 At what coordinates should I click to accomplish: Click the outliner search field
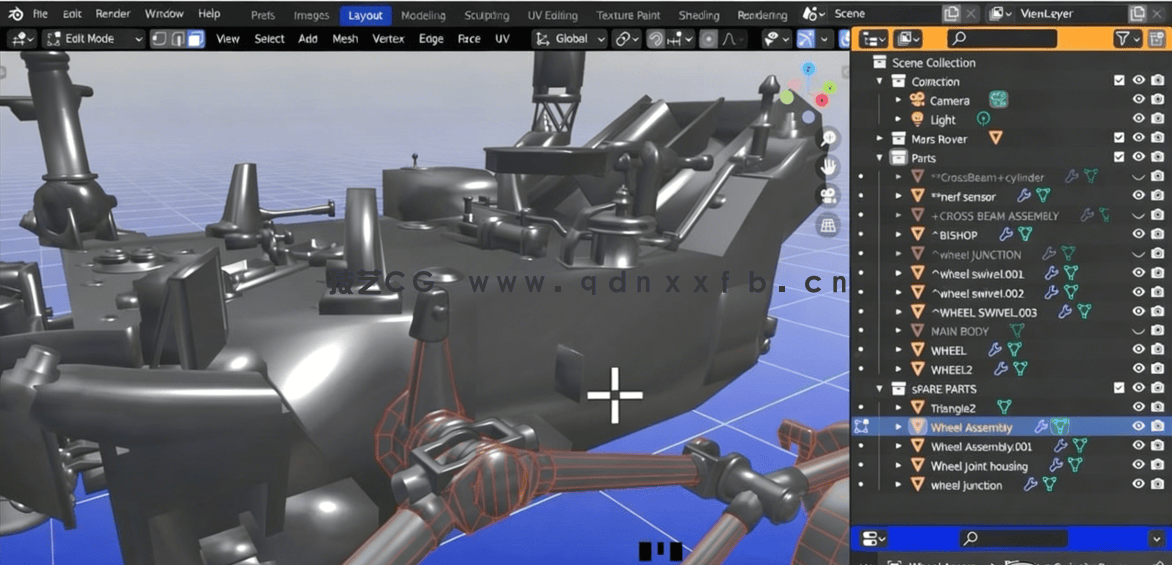tap(1002, 39)
